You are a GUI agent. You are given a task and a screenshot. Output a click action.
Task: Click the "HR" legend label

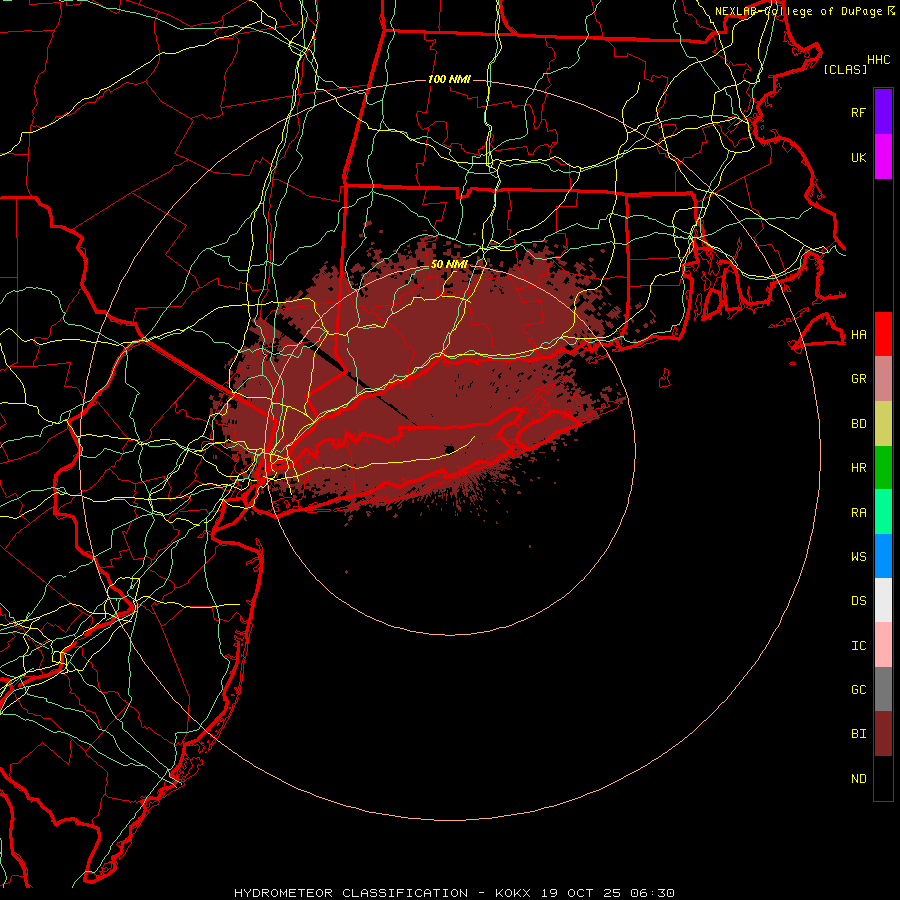pos(858,468)
